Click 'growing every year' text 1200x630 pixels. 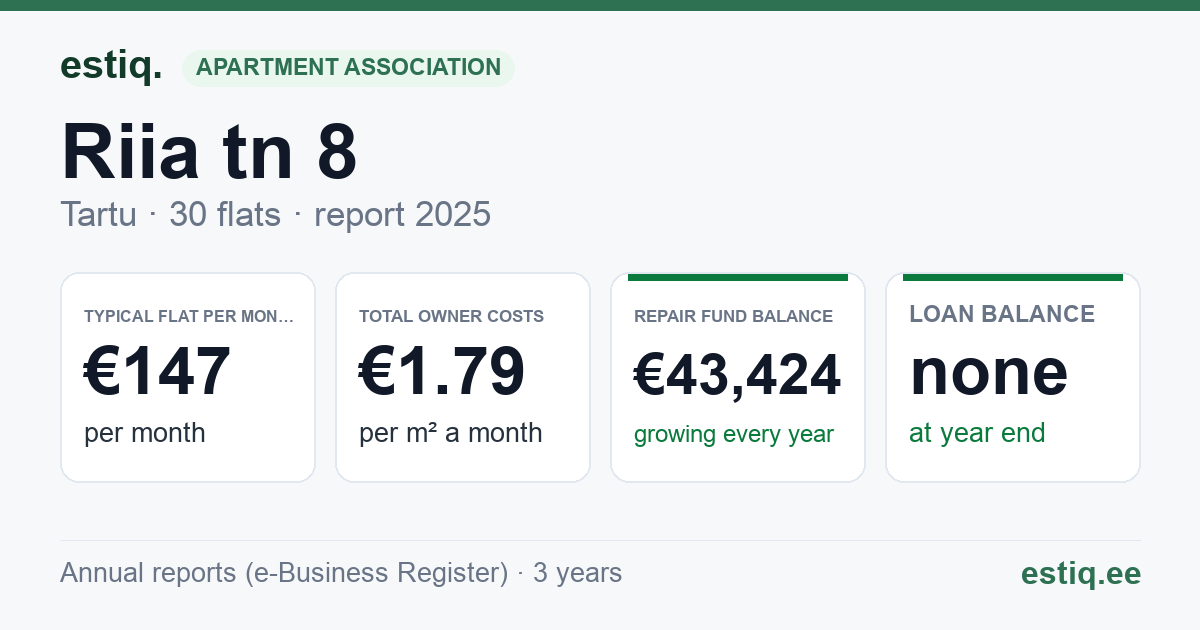point(734,435)
